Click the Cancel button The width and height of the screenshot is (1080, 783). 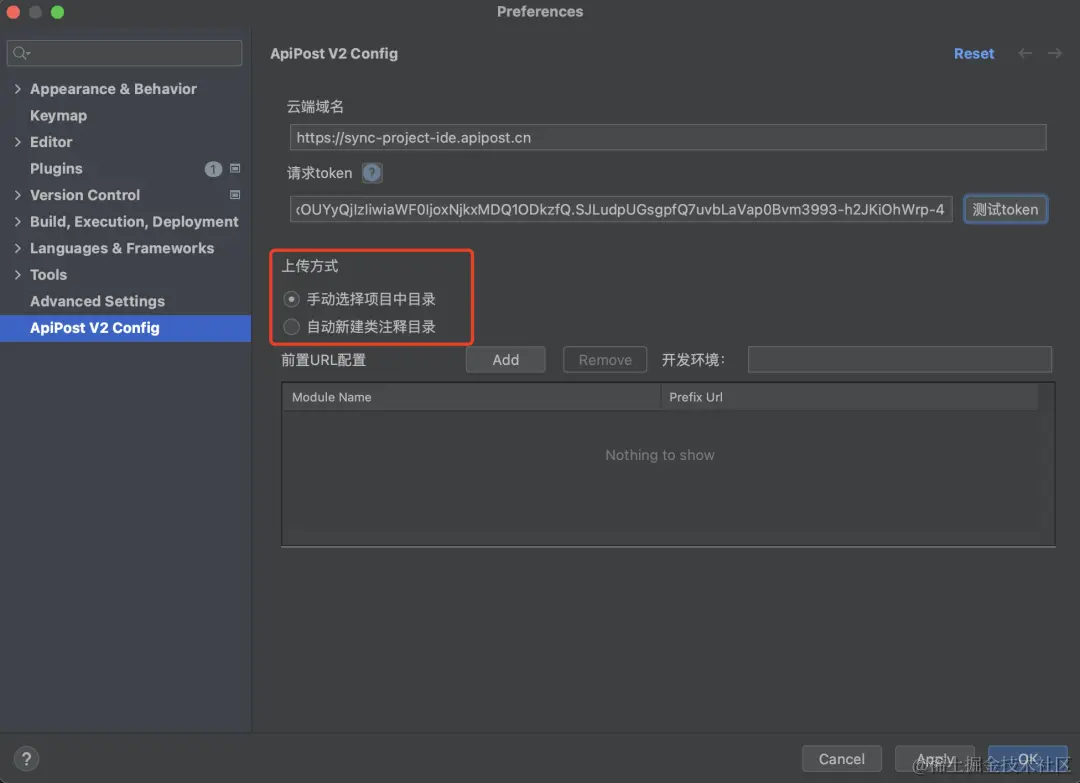(x=841, y=759)
